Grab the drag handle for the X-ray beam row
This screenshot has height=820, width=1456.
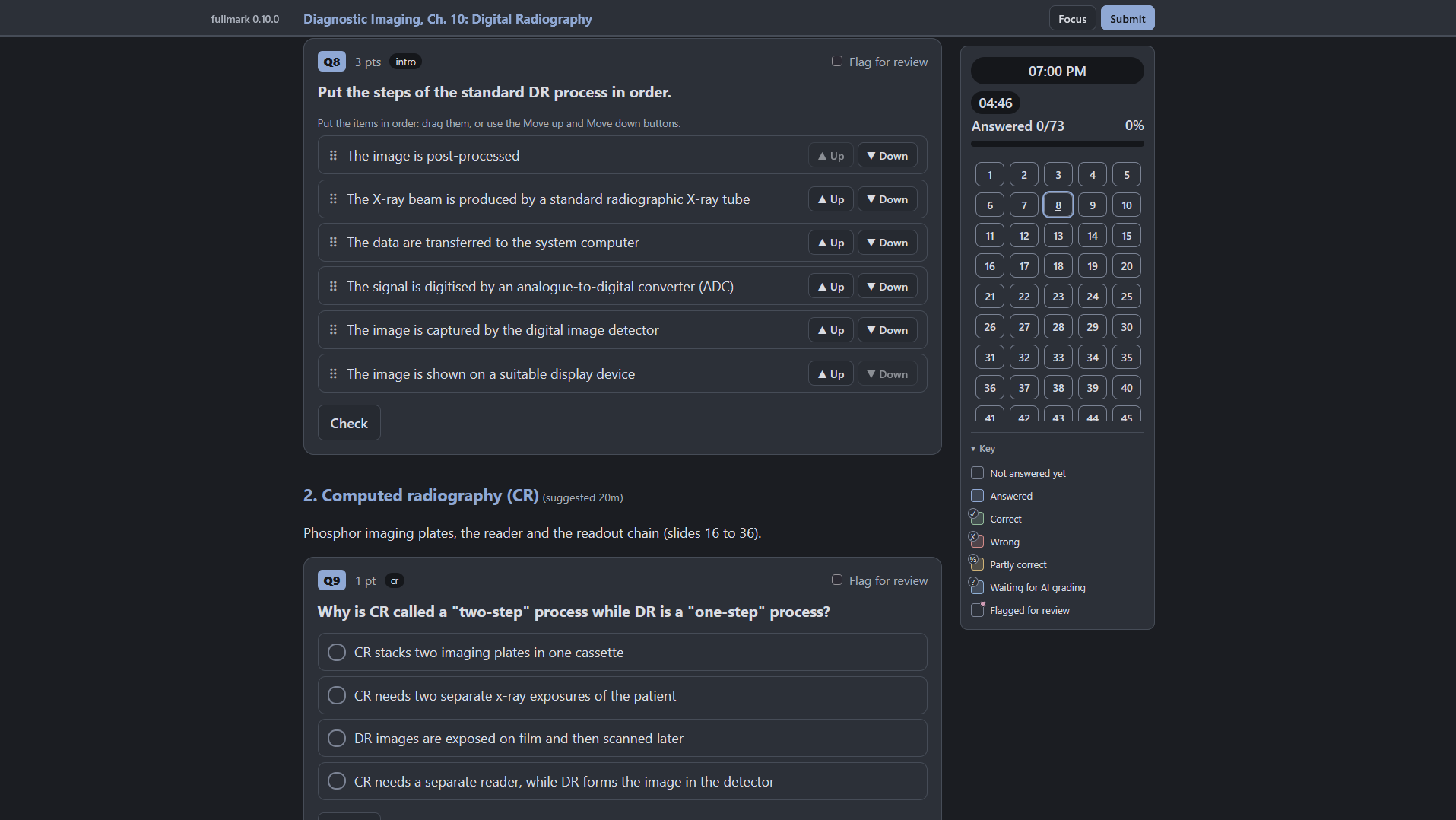pos(333,199)
